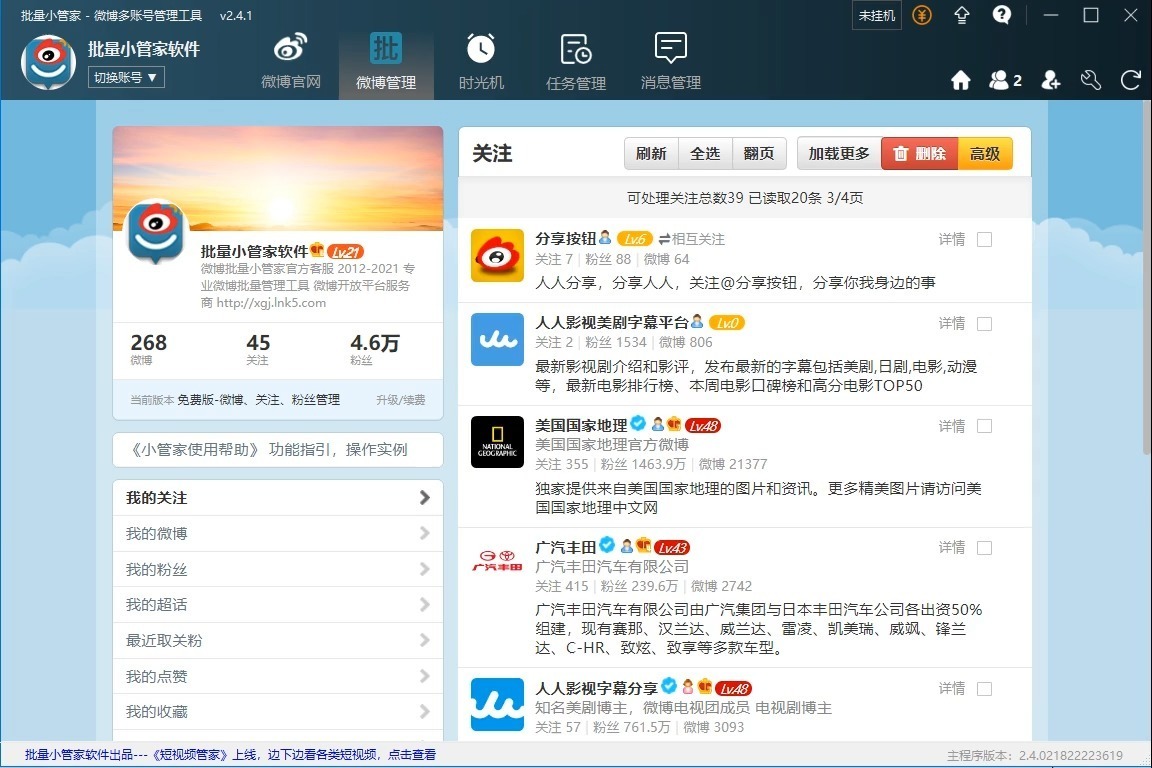
Task: Open the accounts icon showing 2
Action: [x=1005, y=80]
